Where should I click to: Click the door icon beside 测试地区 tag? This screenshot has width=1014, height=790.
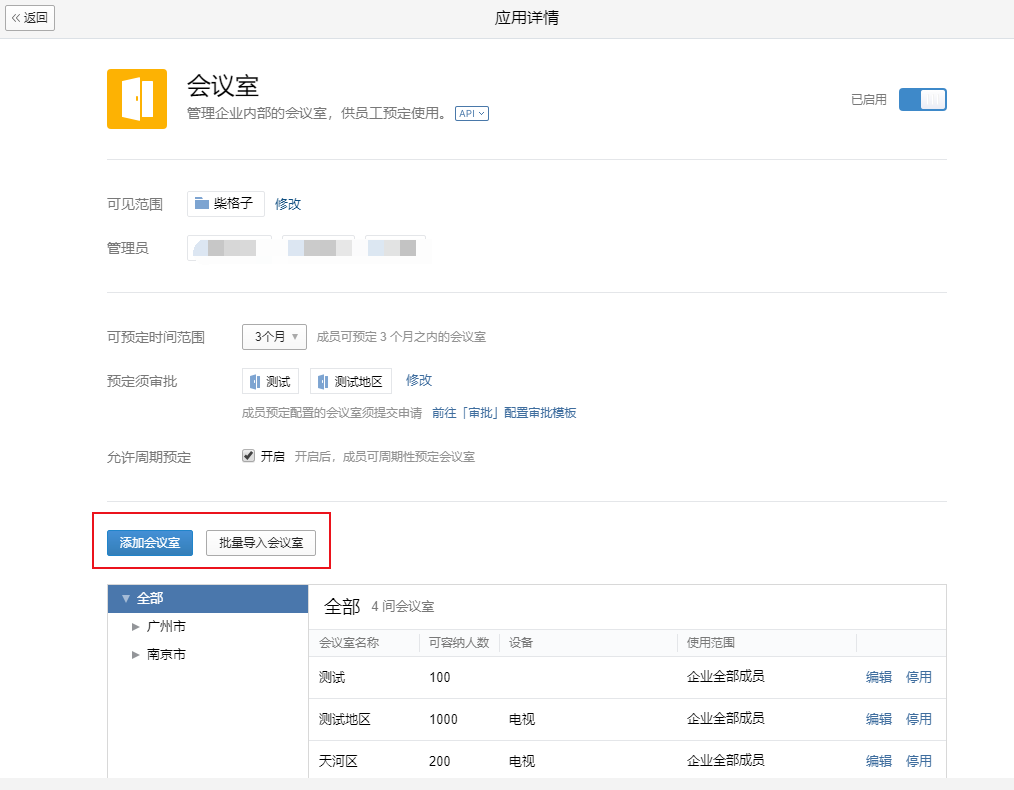click(323, 381)
